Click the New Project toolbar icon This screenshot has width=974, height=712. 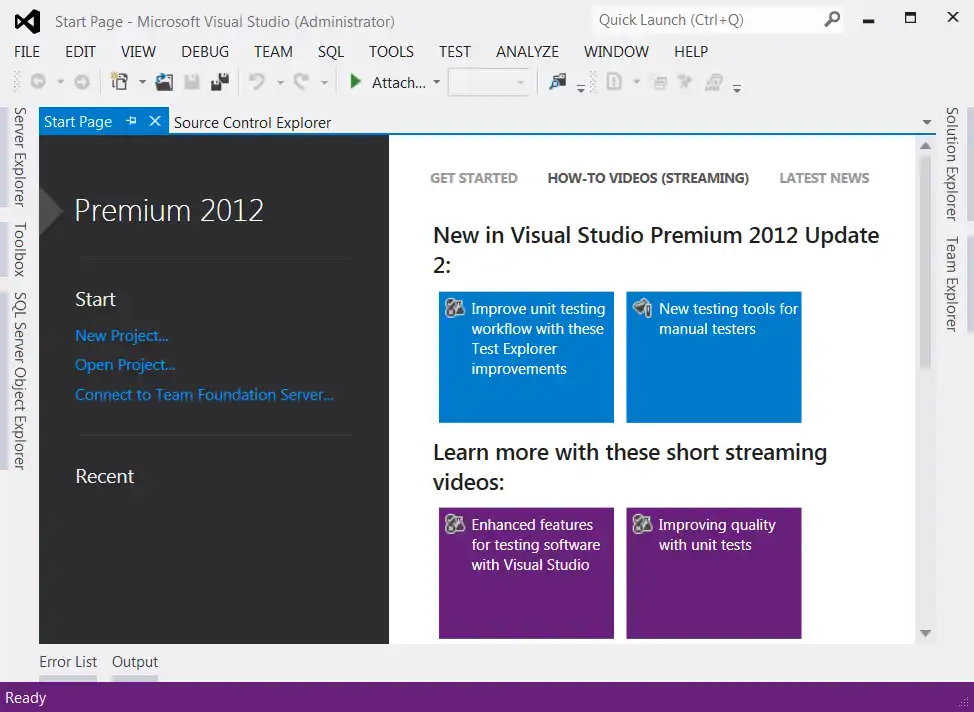click(119, 81)
